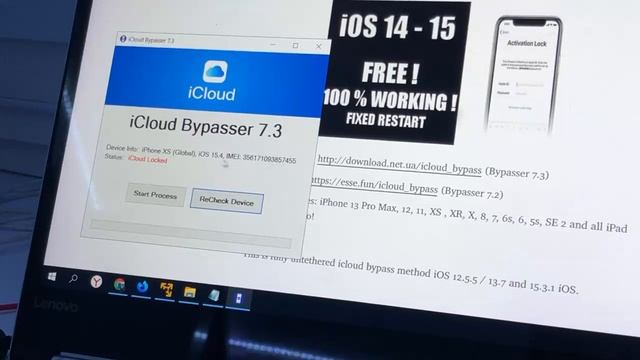Click the IMEI number in Device Info
The image size is (640, 360).
click(x=269, y=158)
